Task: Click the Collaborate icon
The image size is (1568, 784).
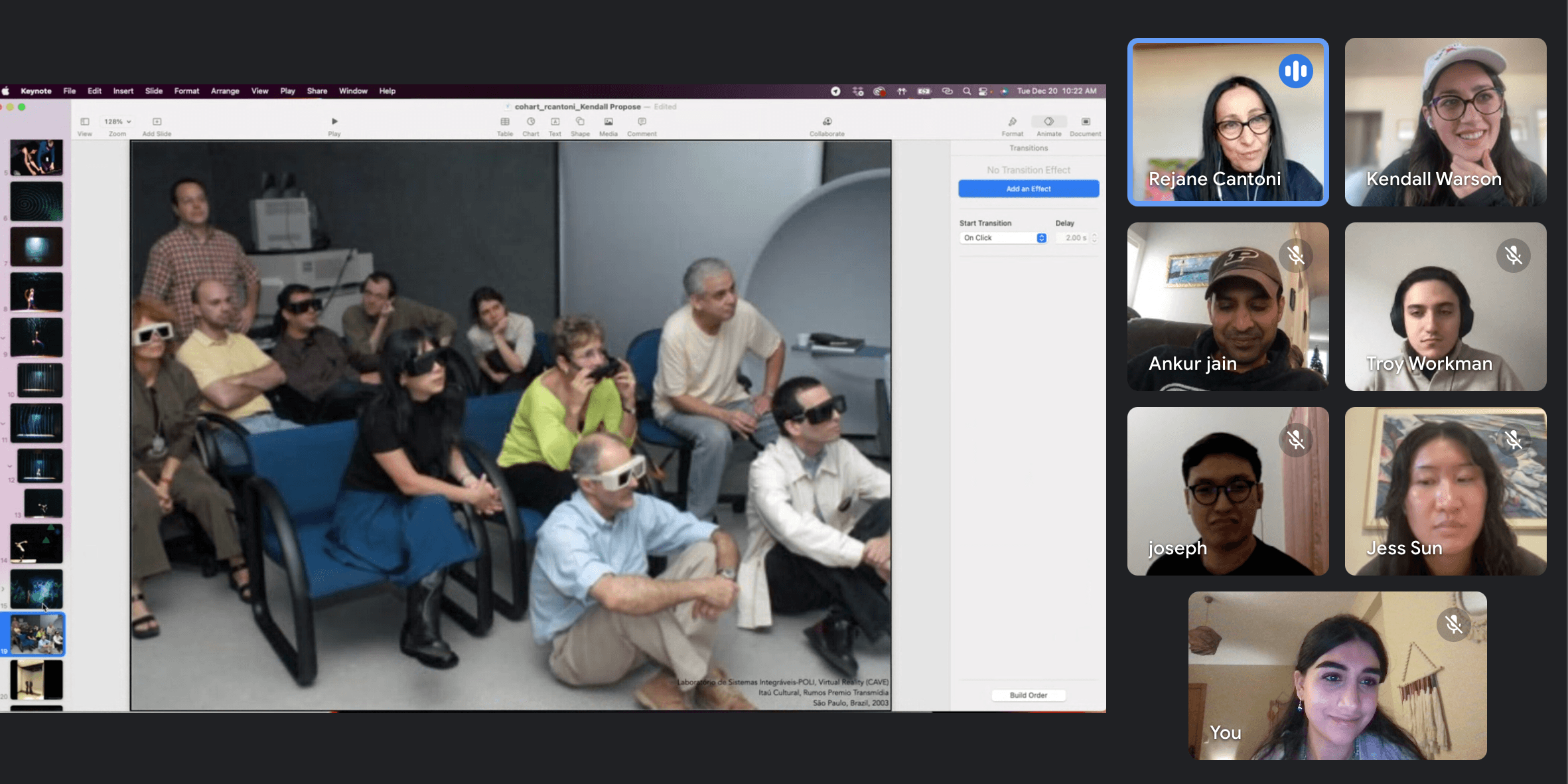Action: (x=827, y=121)
